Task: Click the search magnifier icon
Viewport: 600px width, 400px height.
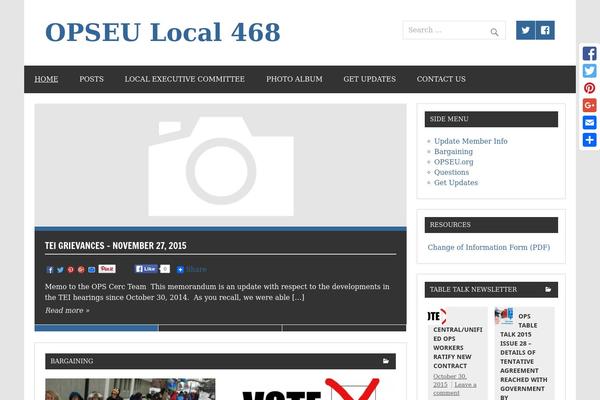Action: tap(494, 32)
